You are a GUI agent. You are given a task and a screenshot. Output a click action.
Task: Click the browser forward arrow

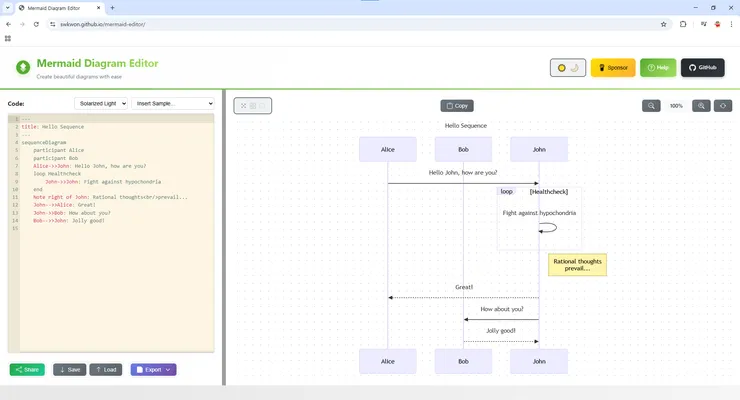tap(22, 24)
